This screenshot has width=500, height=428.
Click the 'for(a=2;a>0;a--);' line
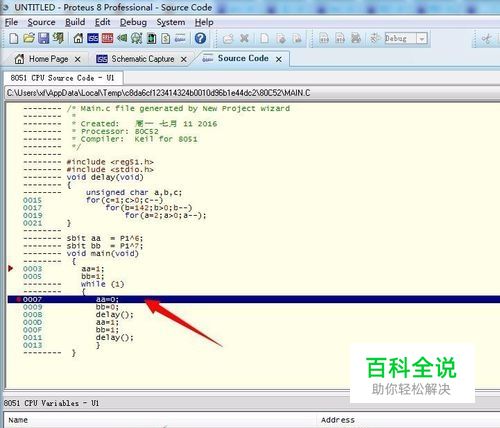click(x=166, y=216)
